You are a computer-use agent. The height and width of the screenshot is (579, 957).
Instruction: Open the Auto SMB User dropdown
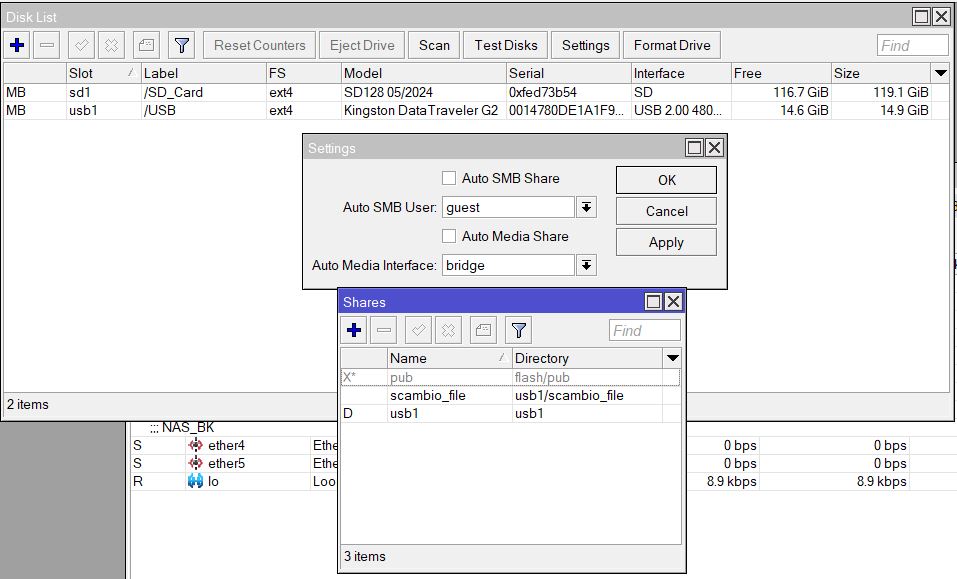click(587, 207)
